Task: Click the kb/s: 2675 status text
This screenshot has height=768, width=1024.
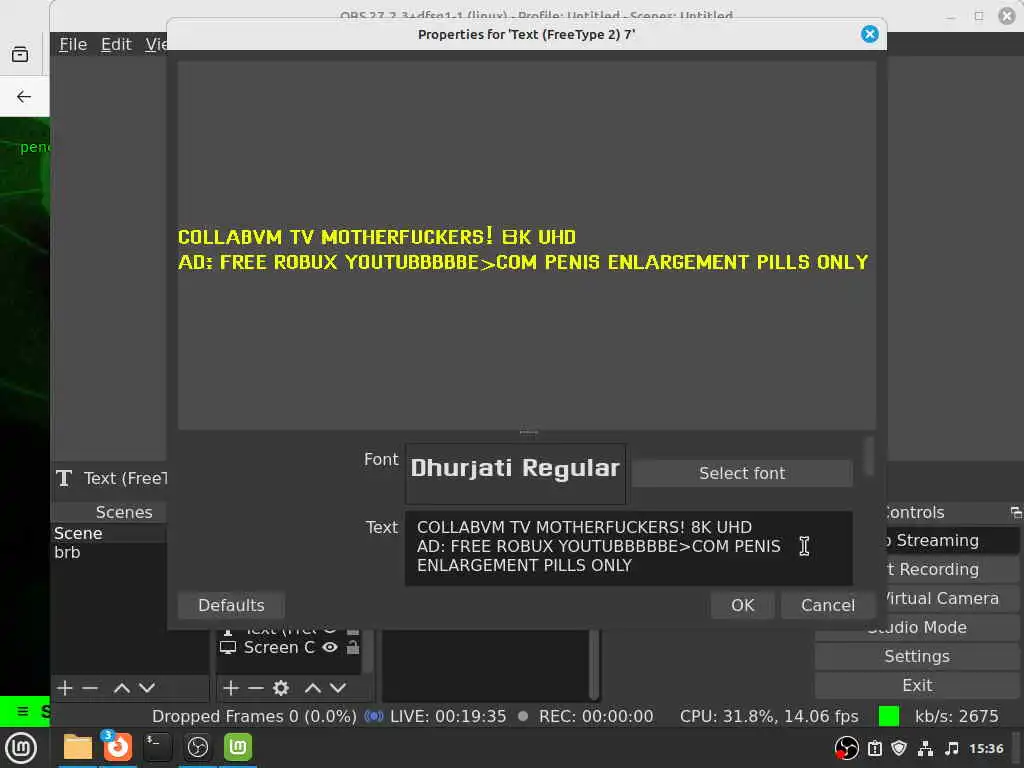Action: [956, 716]
